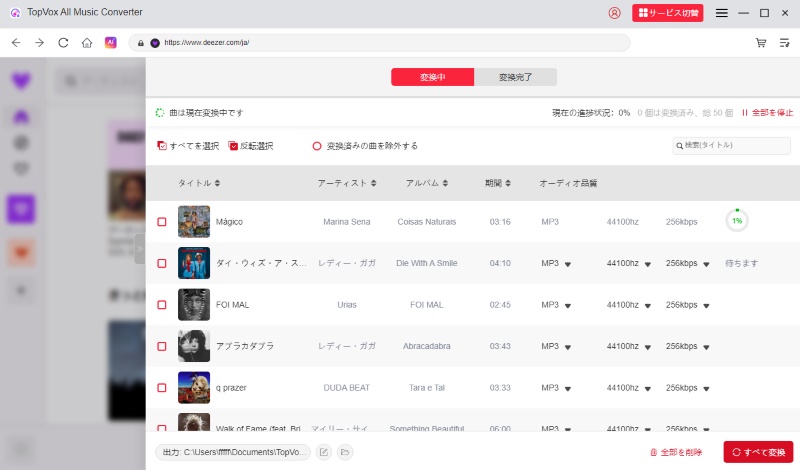Check the q prazer row checkbox
This screenshot has height=470, width=800.
click(x=162, y=388)
